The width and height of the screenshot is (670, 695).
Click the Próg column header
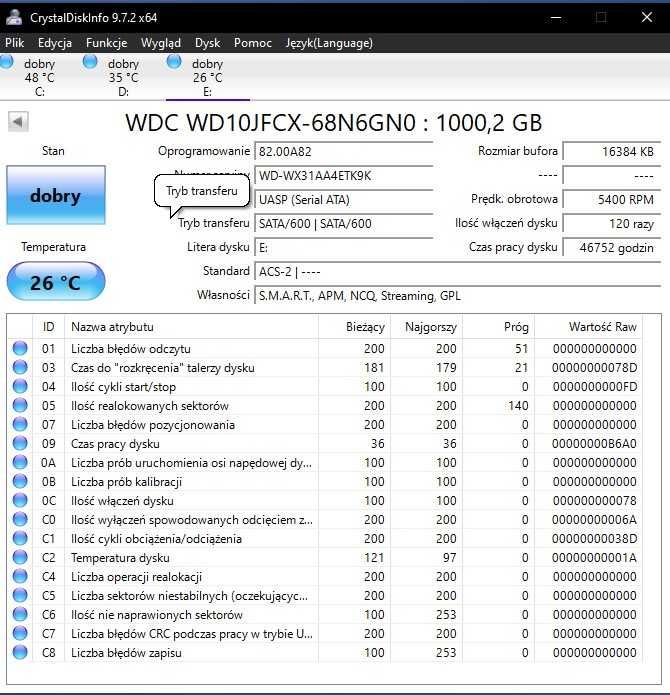tap(499, 327)
